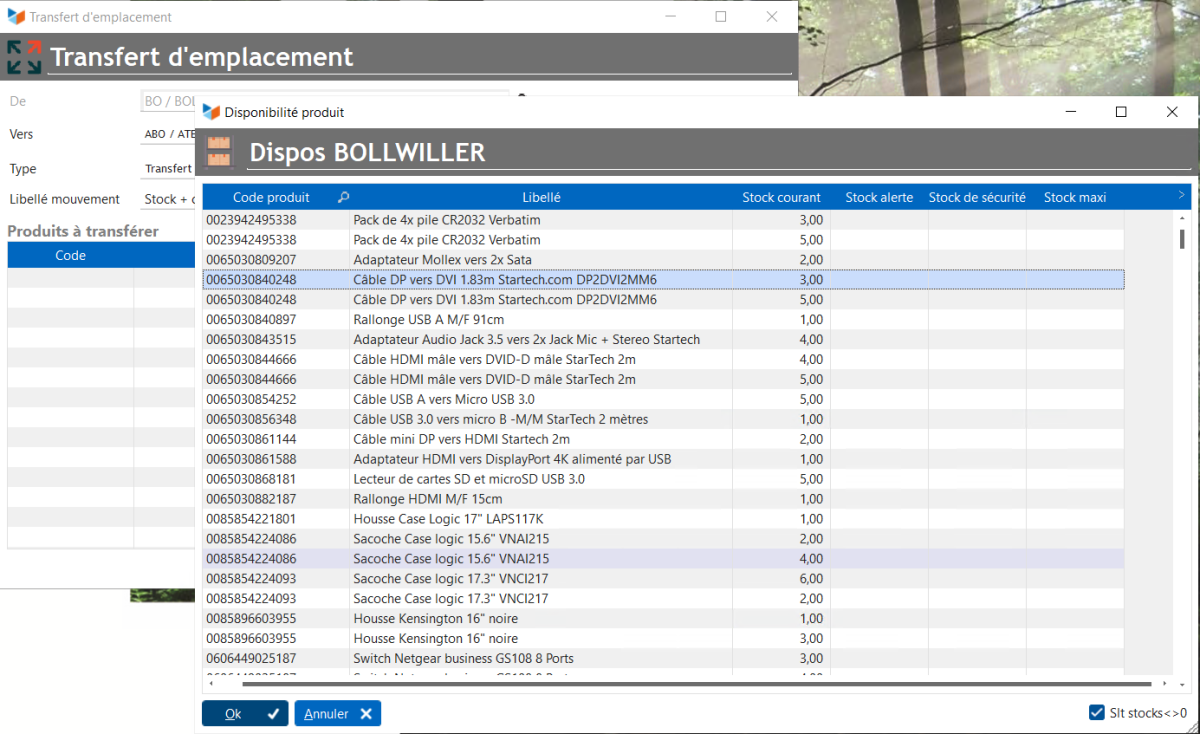Toggle the Slt stocks<>0 checkbox
Image resolution: width=1200 pixels, height=734 pixels.
(x=1097, y=713)
